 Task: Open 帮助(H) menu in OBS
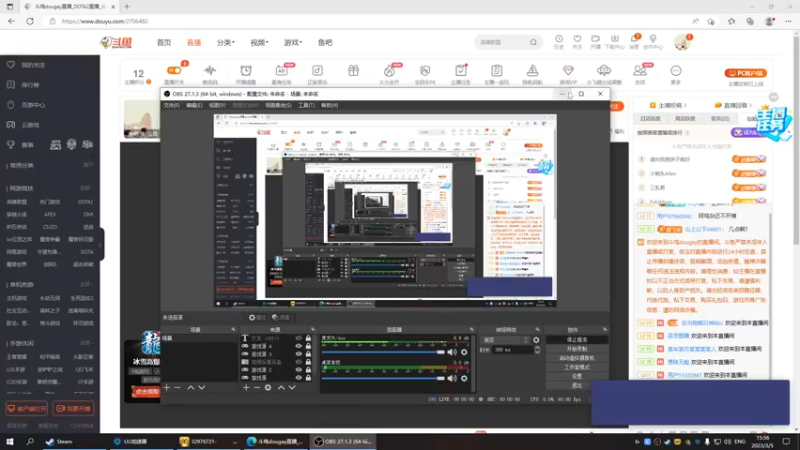click(x=330, y=105)
